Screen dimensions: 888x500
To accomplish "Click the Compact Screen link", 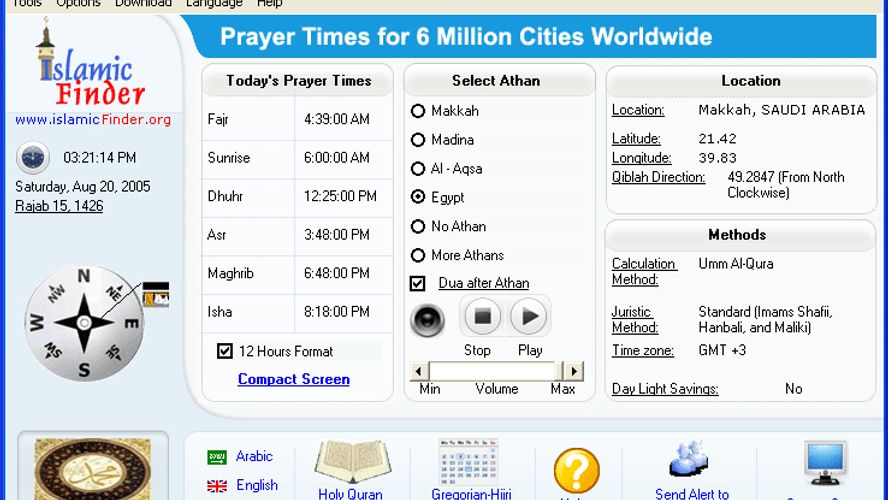I will click(x=293, y=379).
